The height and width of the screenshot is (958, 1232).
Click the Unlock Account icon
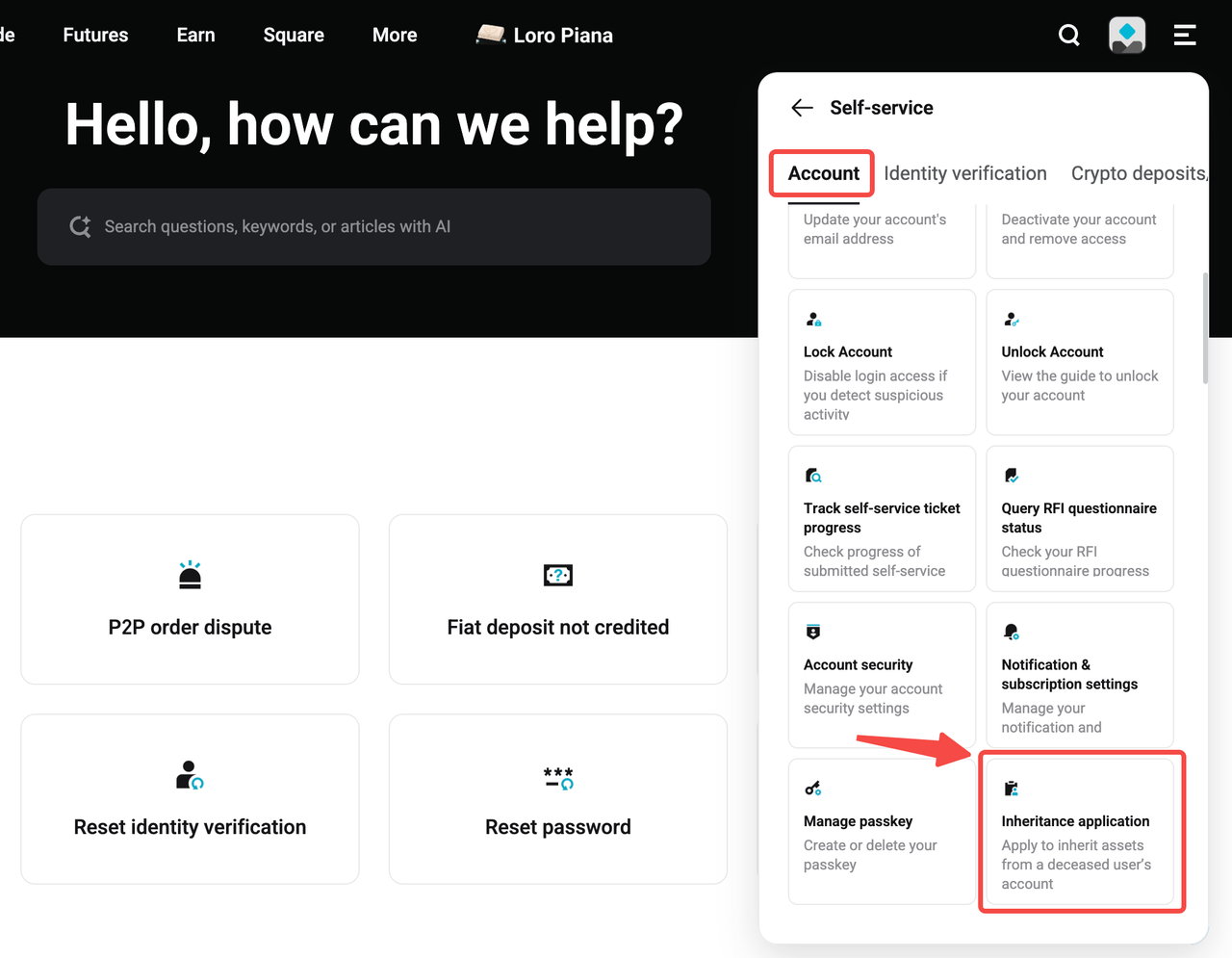[x=1011, y=319]
